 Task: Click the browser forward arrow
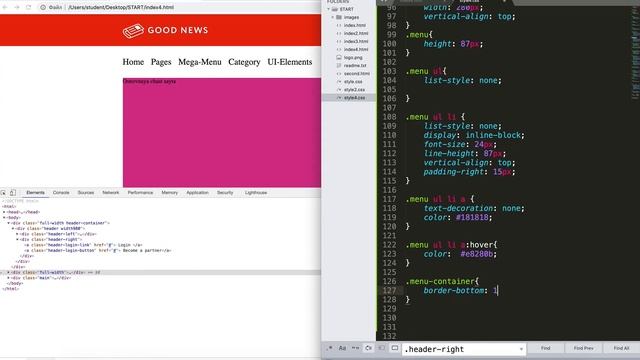[x=17, y=7]
